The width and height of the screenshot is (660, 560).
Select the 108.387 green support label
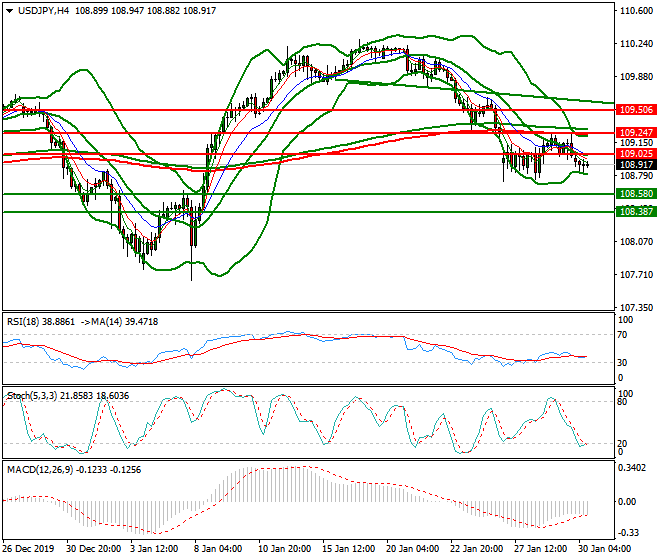636,211
